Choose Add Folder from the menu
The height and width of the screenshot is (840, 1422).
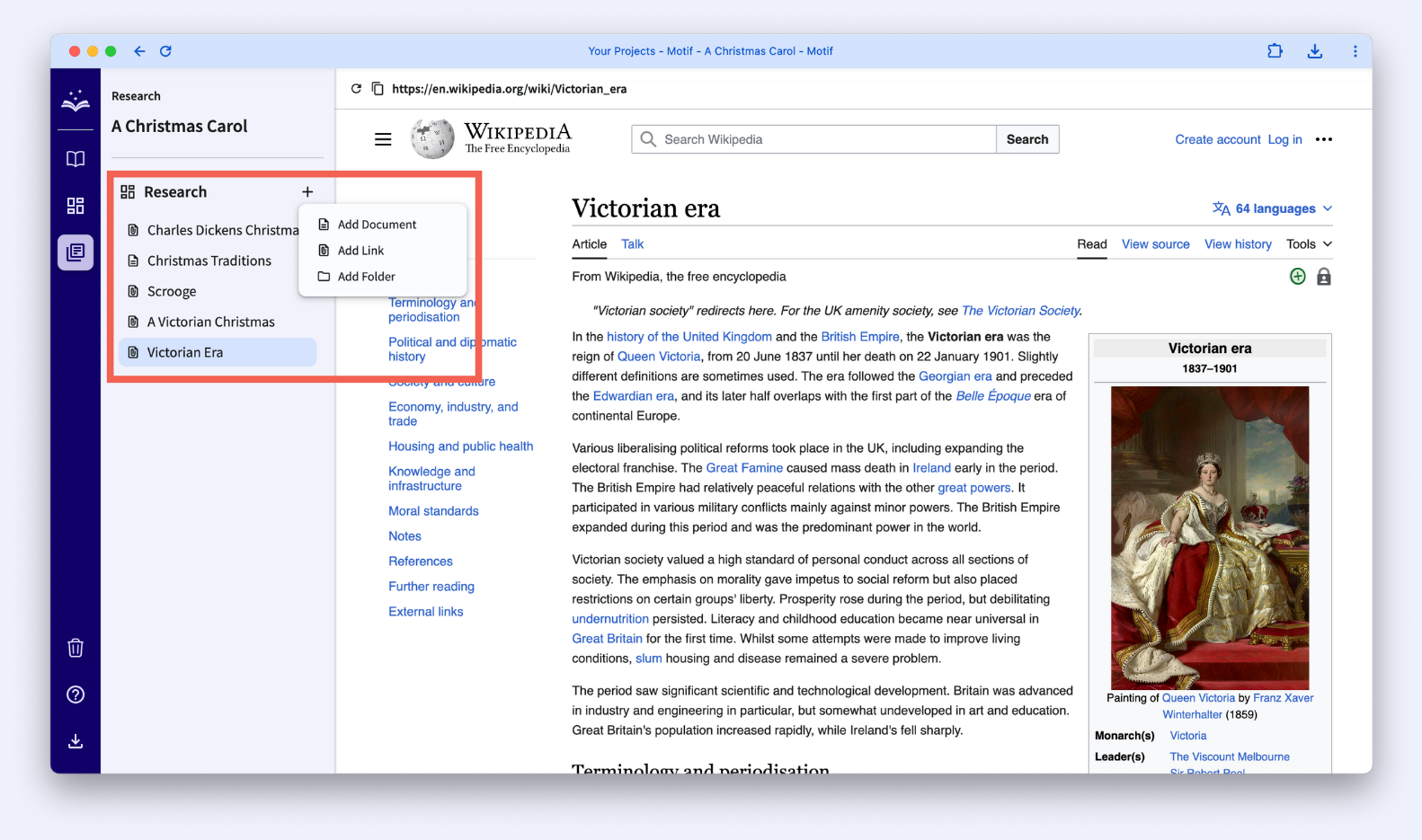coord(383,277)
